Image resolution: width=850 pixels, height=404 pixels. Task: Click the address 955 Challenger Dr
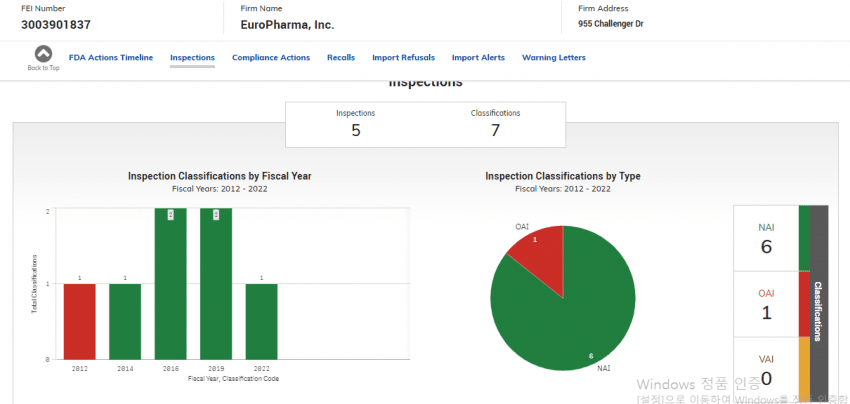click(611, 24)
